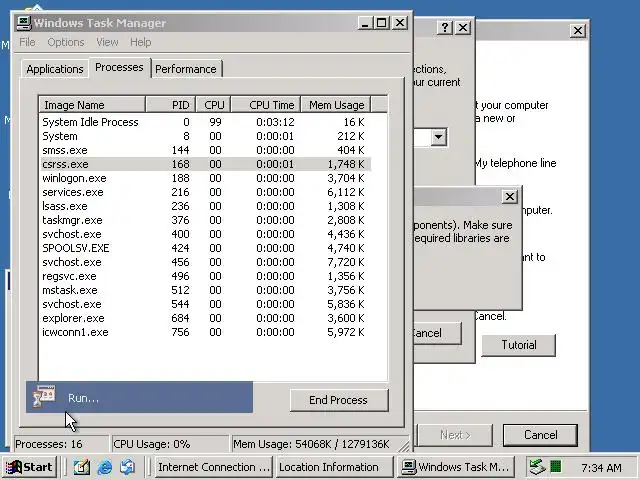The width and height of the screenshot is (640, 480).
Task: Click the 7:34 AM system clock
Action: (x=601, y=467)
